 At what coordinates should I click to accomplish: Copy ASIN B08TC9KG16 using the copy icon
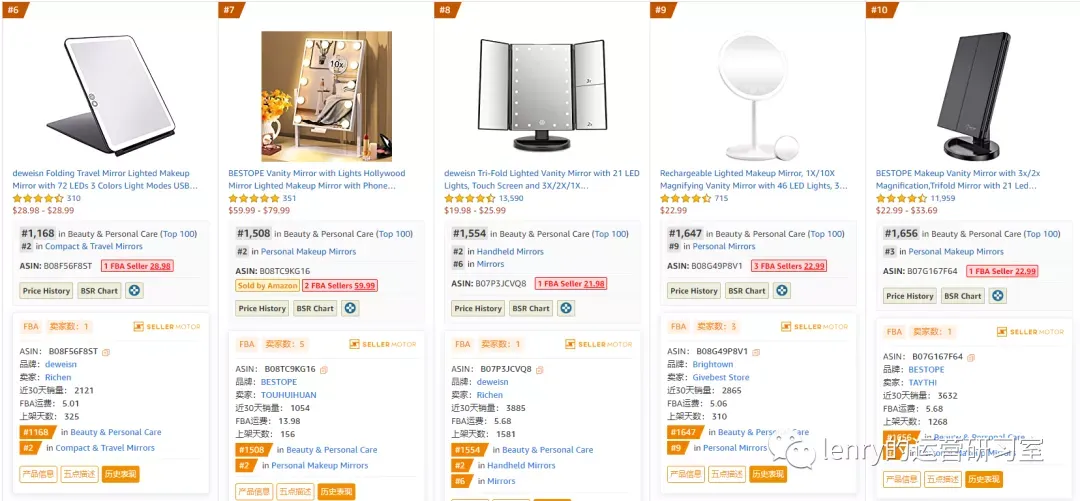tap(324, 369)
